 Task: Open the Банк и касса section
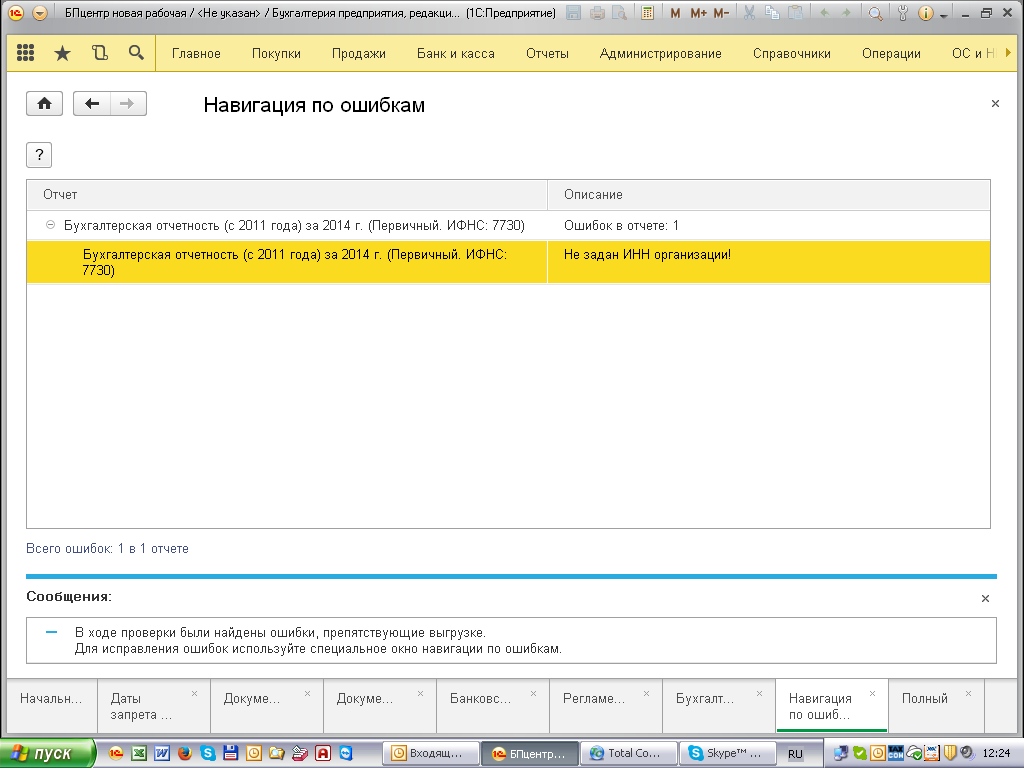[455, 54]
